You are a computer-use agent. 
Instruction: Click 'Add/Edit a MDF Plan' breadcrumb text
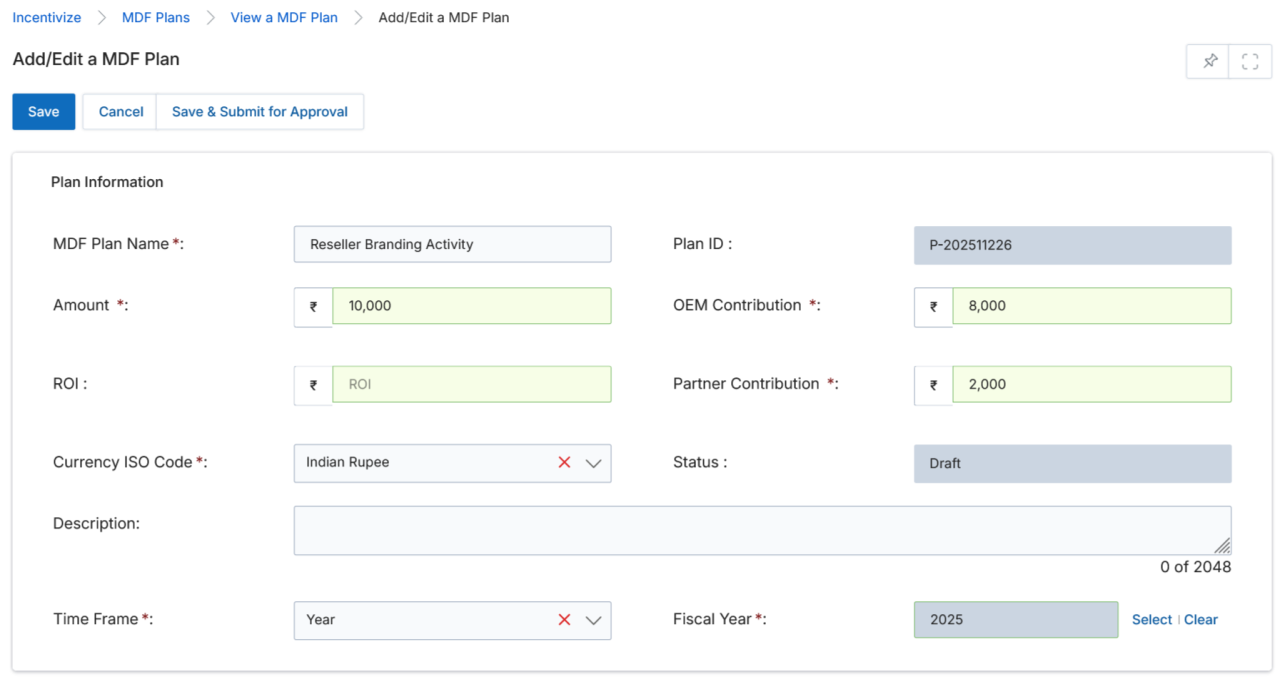pyautogui.click(x=444, y=17)
